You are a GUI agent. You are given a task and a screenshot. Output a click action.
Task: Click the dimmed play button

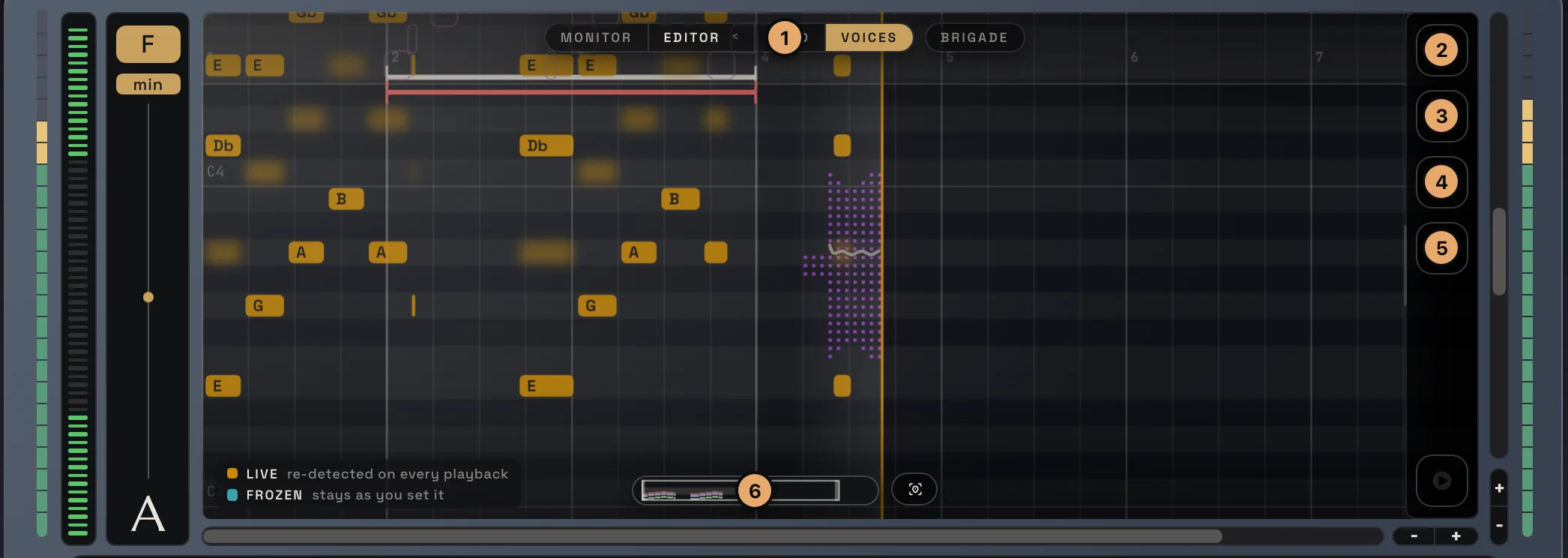(1441, 481)
